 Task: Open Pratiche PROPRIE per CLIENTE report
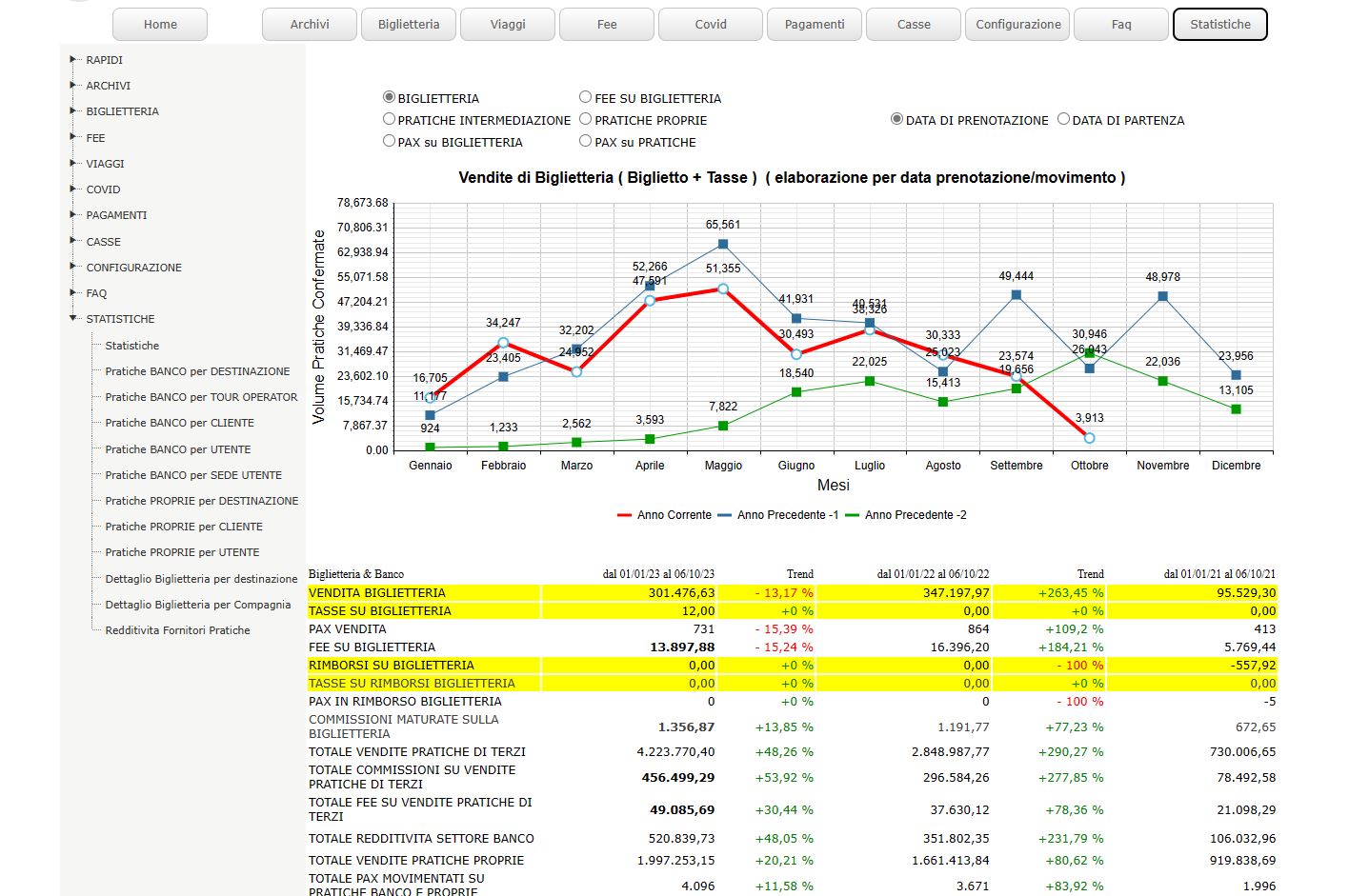click(184, 527)
